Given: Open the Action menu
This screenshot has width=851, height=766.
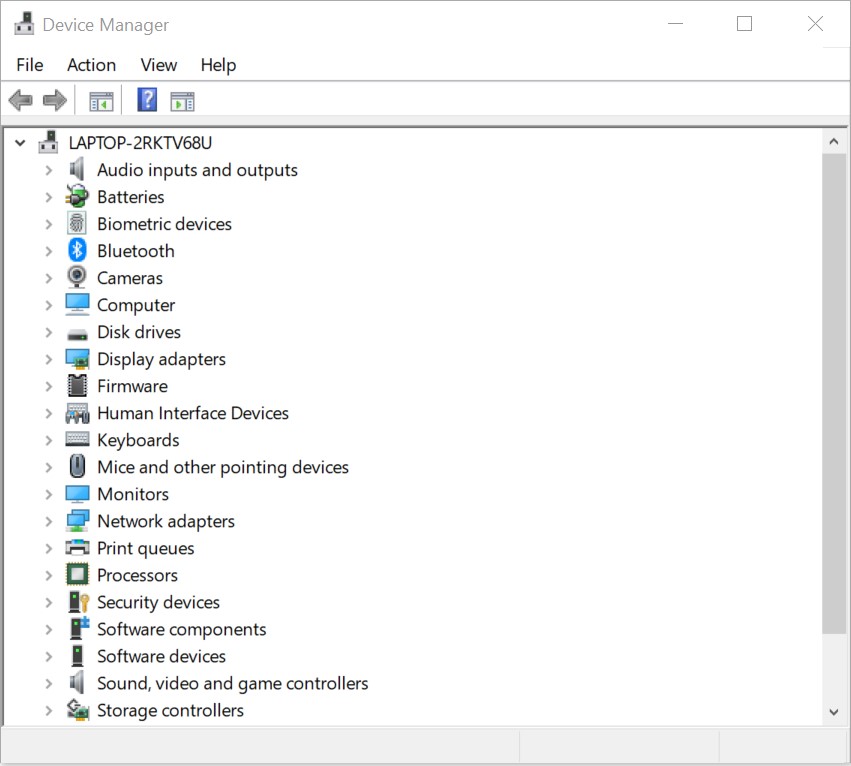Looking at the screenshot, I should click(x=91, y=65).
